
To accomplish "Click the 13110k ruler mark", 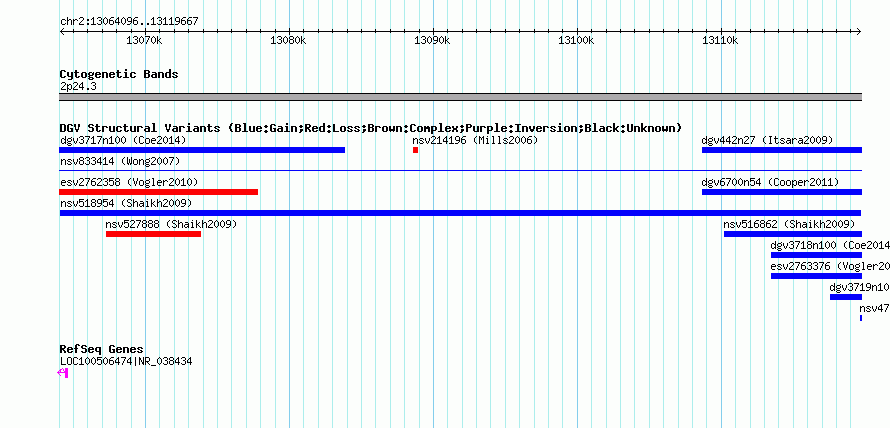I will point(721,41).
